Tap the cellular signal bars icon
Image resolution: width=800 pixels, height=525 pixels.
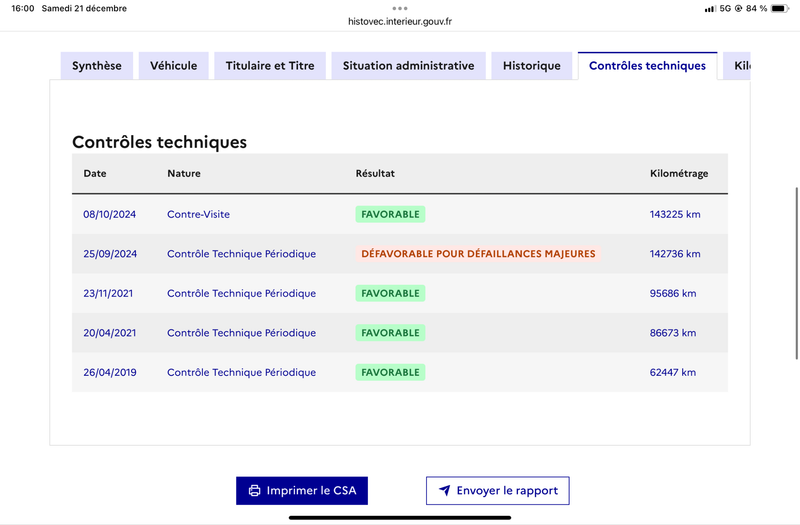(x=709, y=9)
